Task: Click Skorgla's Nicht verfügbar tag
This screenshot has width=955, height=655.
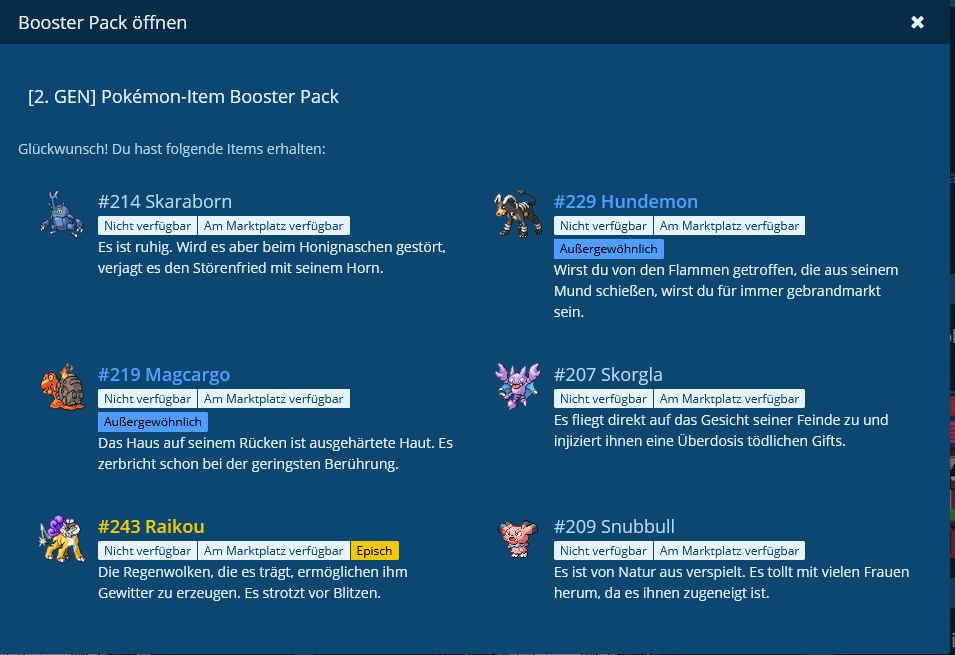Action: [603, 399]
